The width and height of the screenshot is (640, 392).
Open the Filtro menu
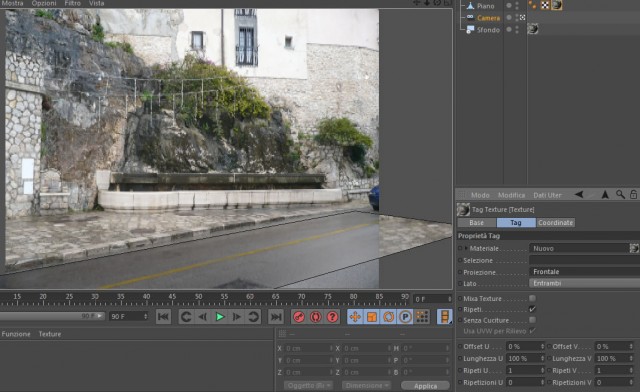pyautogui.click(x=73, y=3)
